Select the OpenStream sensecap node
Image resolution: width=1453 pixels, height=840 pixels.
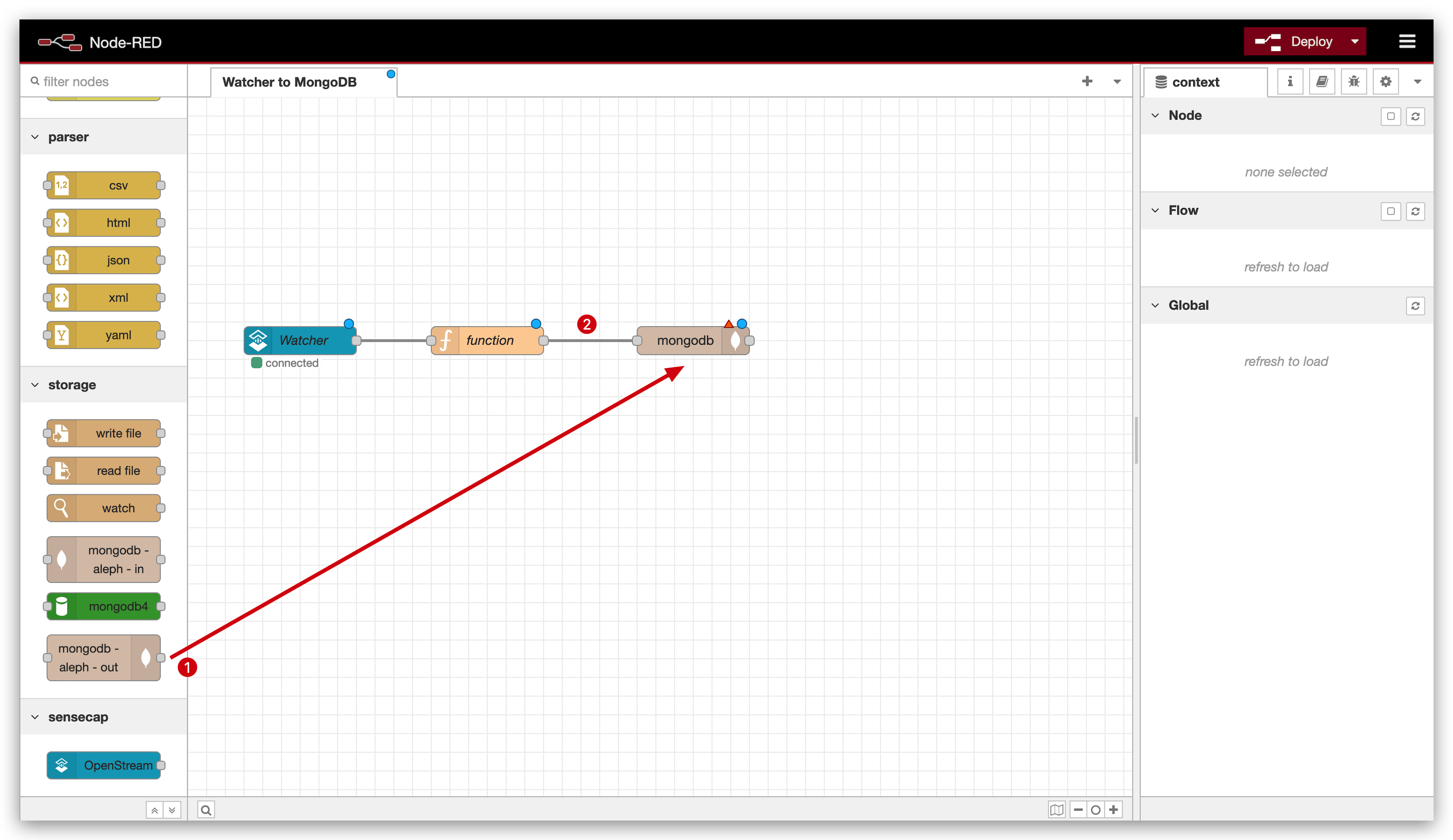[104, 765]
